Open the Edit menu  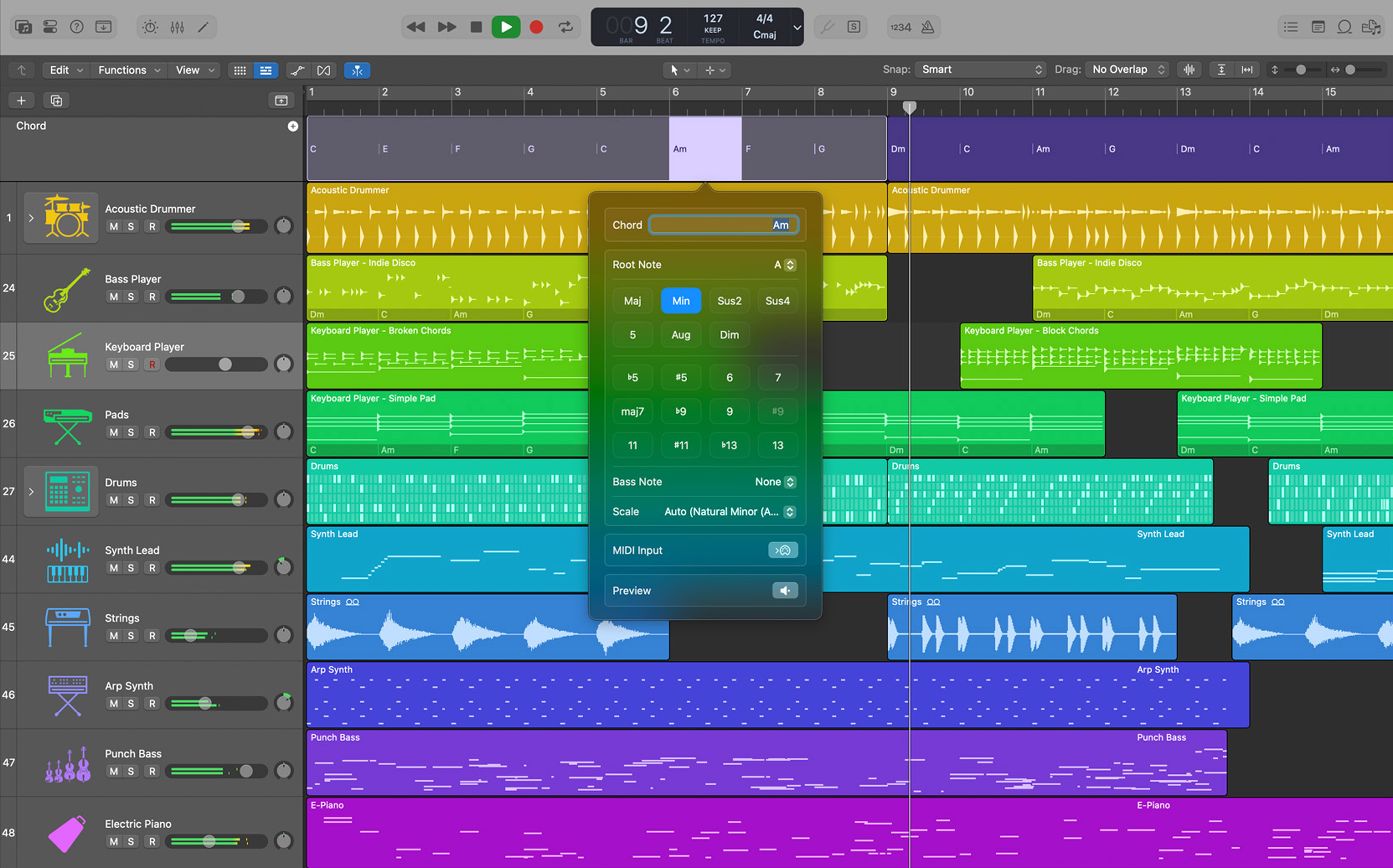point(65,70)
